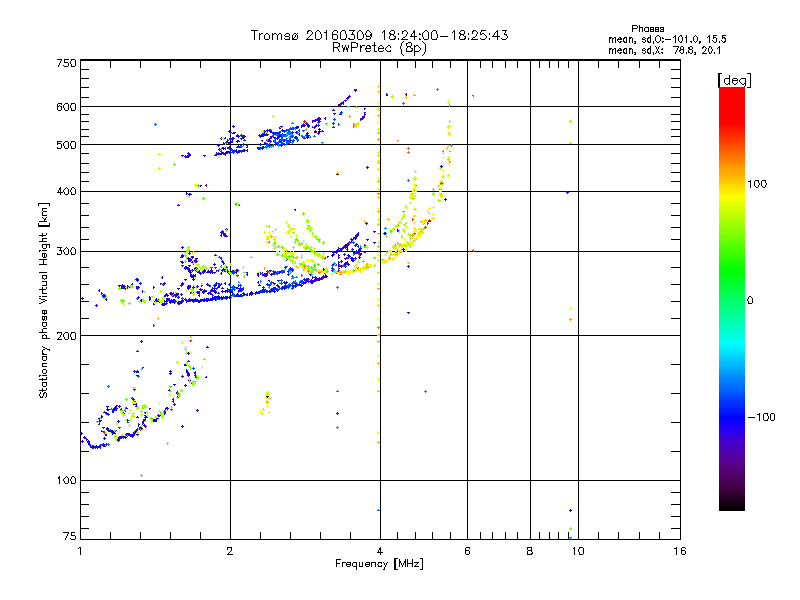Image resolution: width=800 pixels, height=600 pixels.
Task: Click the 'Stationary phase Virtual Height [km]' axis label
Action: click(x=44, y=301)
